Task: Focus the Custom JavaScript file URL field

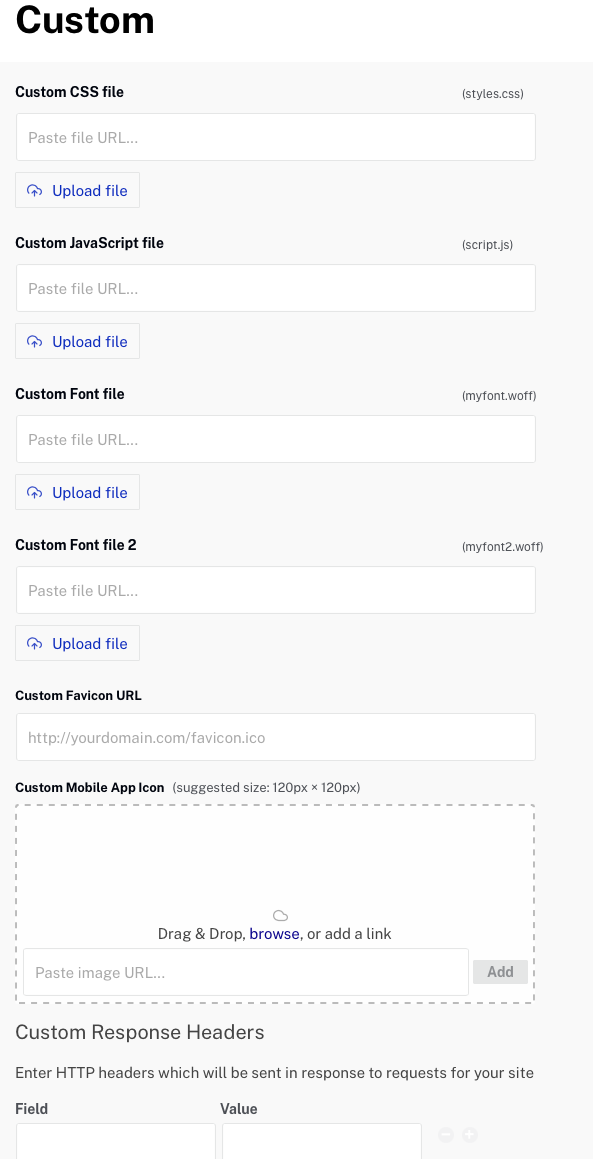Action: coord(276,288)
